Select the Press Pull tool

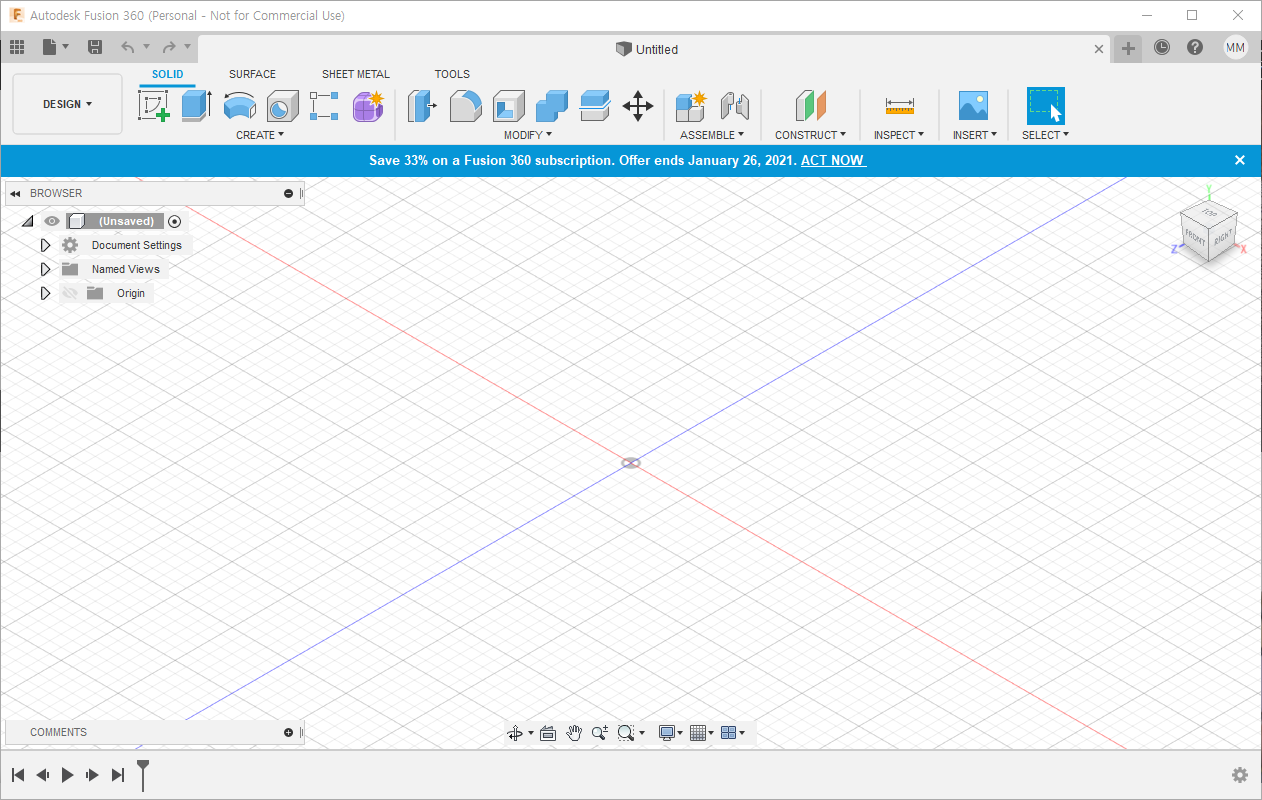click(423, 105)
